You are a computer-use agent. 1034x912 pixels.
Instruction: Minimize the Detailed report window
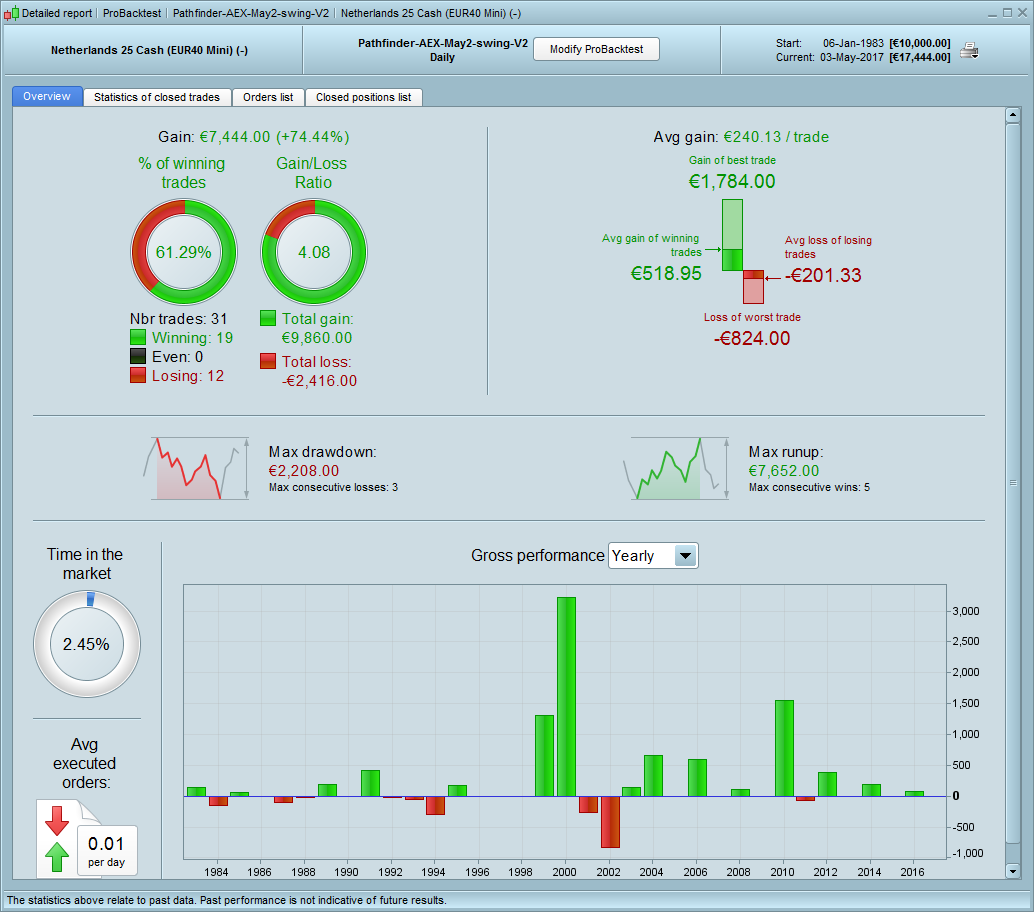[993, 13]
